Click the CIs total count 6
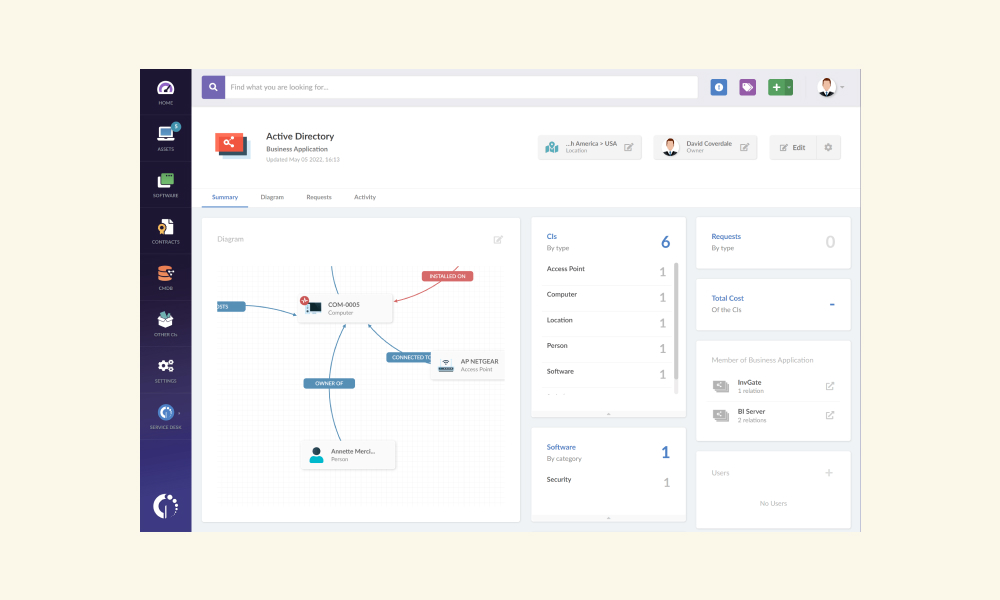The width and height of the screenshot is (1000, 600). coord(665,242)
